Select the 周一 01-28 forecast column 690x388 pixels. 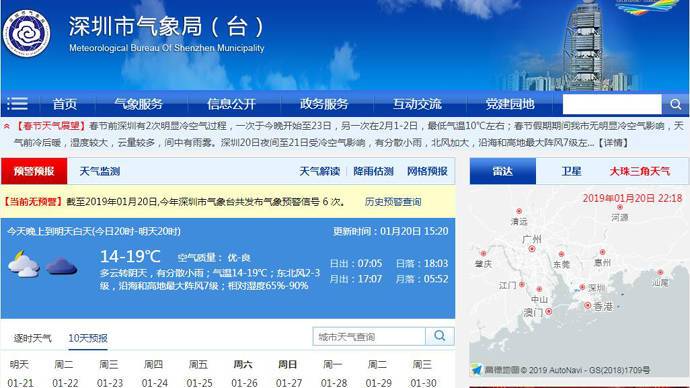(x=334, y=373)
